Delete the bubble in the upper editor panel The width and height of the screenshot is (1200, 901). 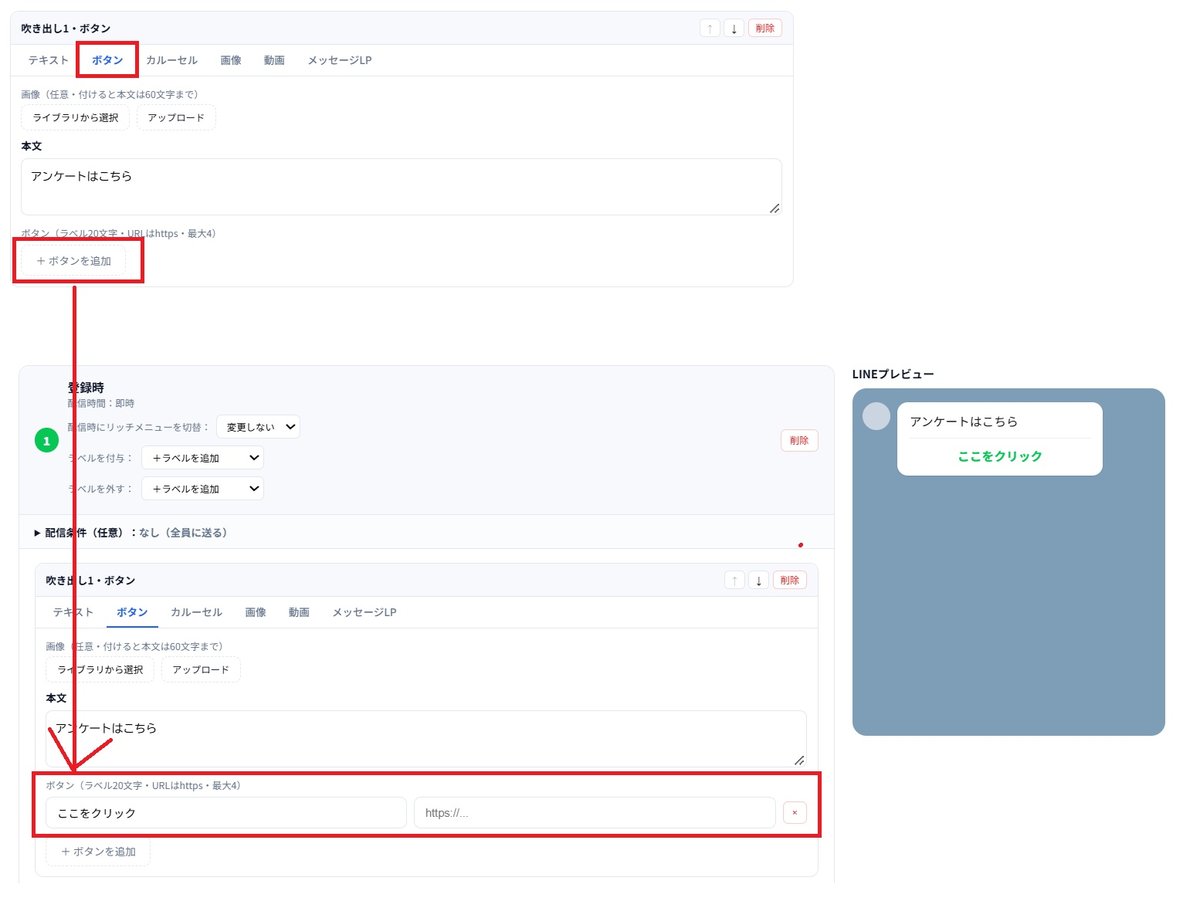(x=765, y=28)
